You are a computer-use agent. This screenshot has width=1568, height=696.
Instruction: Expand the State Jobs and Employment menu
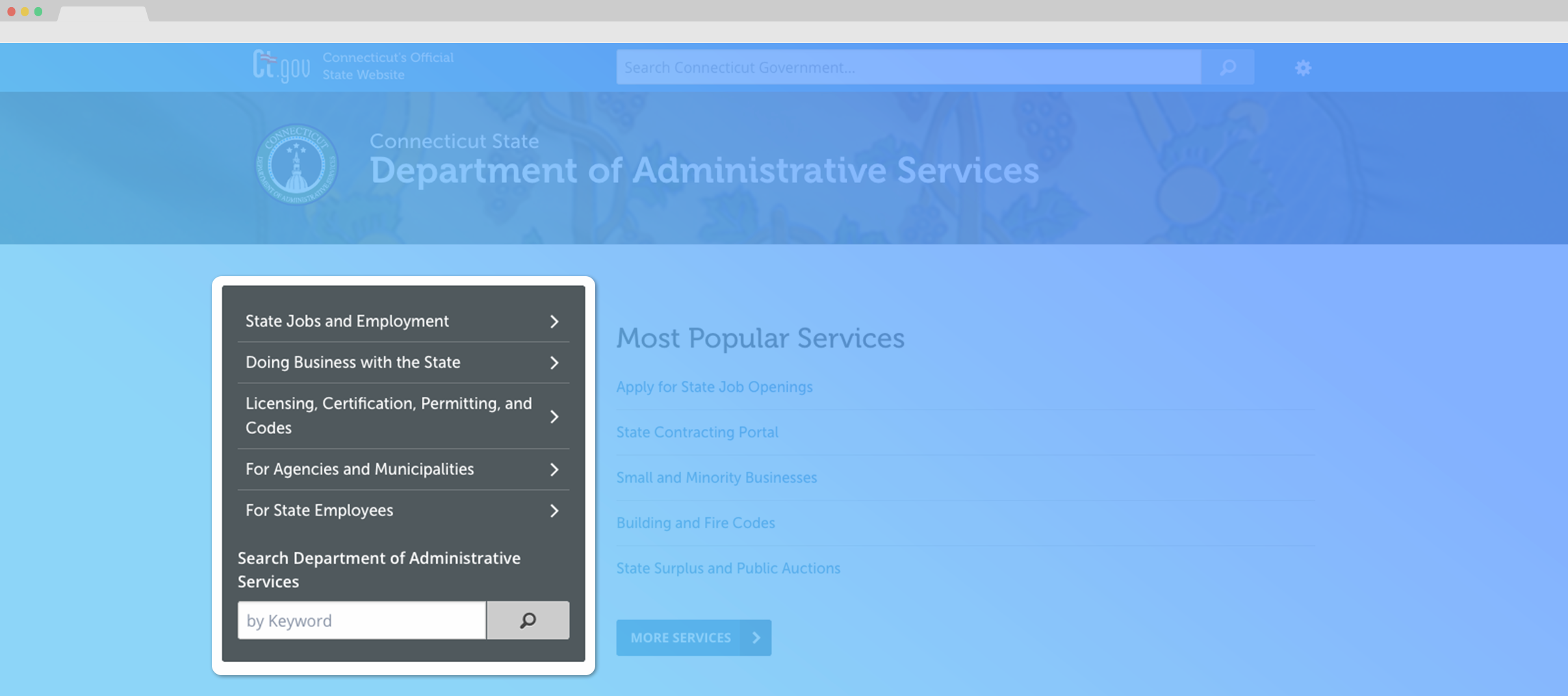tap(554, 320)
